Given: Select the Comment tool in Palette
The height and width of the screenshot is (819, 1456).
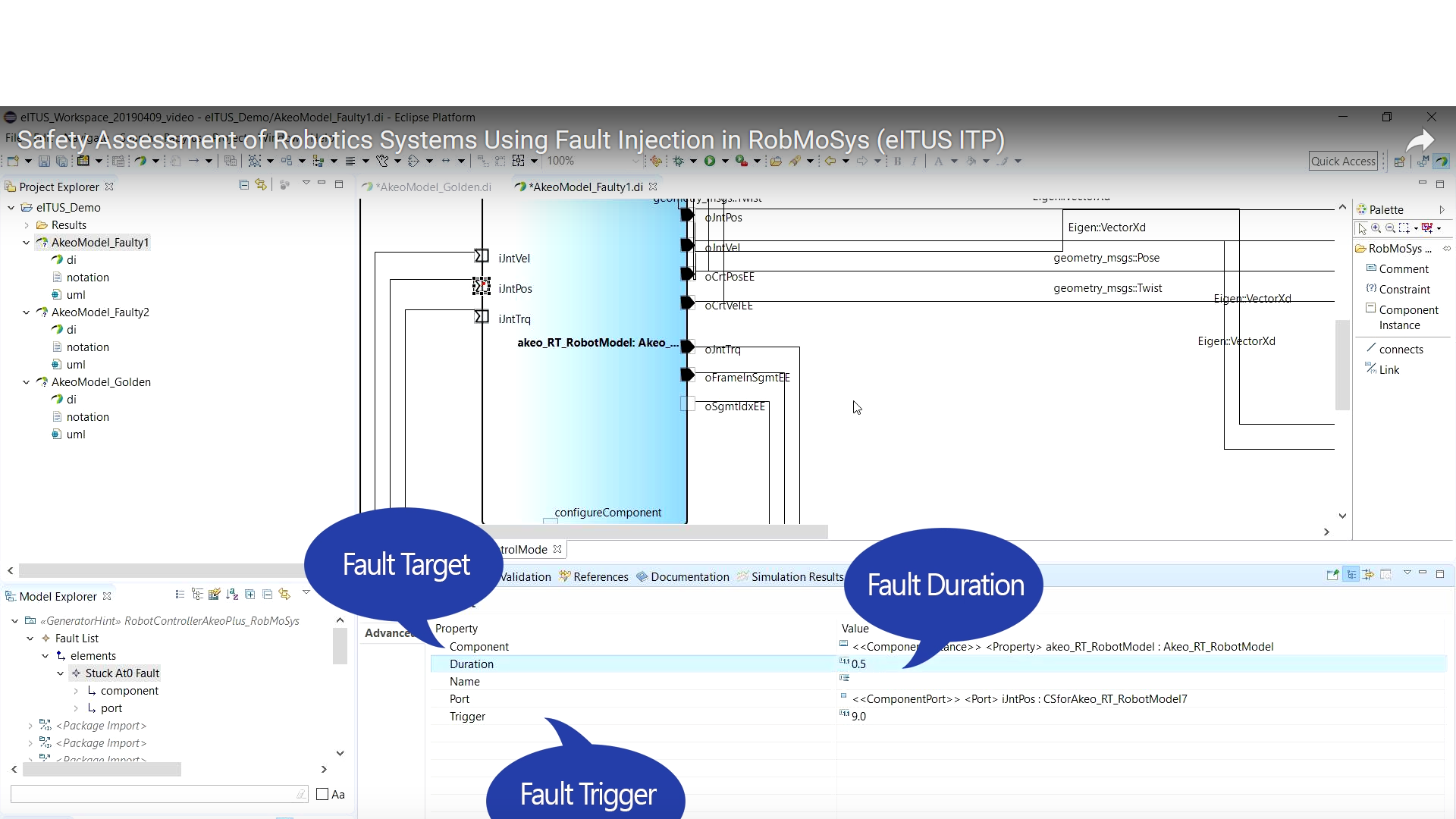Looking at the screenshot, I should (x=1403, y=269).
